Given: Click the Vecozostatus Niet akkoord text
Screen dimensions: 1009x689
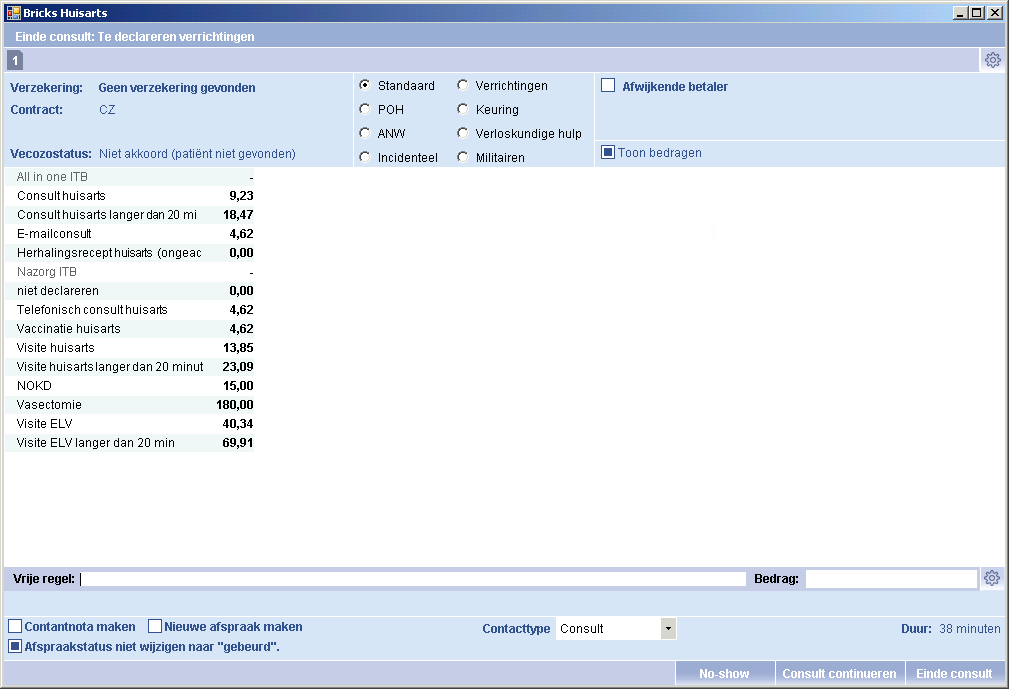Looking at the screenshot, I should [197, 154].
